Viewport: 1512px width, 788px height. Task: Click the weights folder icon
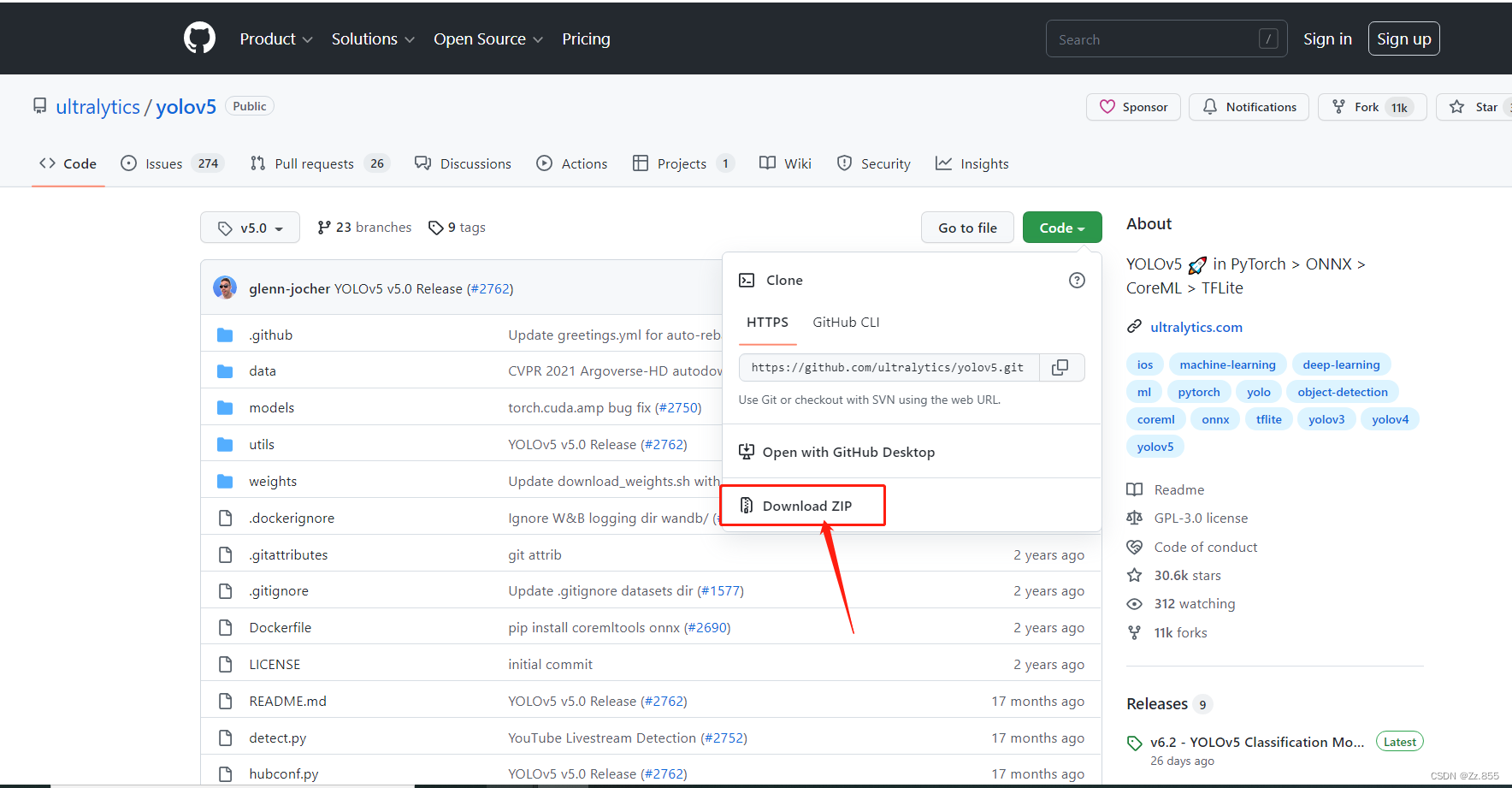tap(225, 481)
